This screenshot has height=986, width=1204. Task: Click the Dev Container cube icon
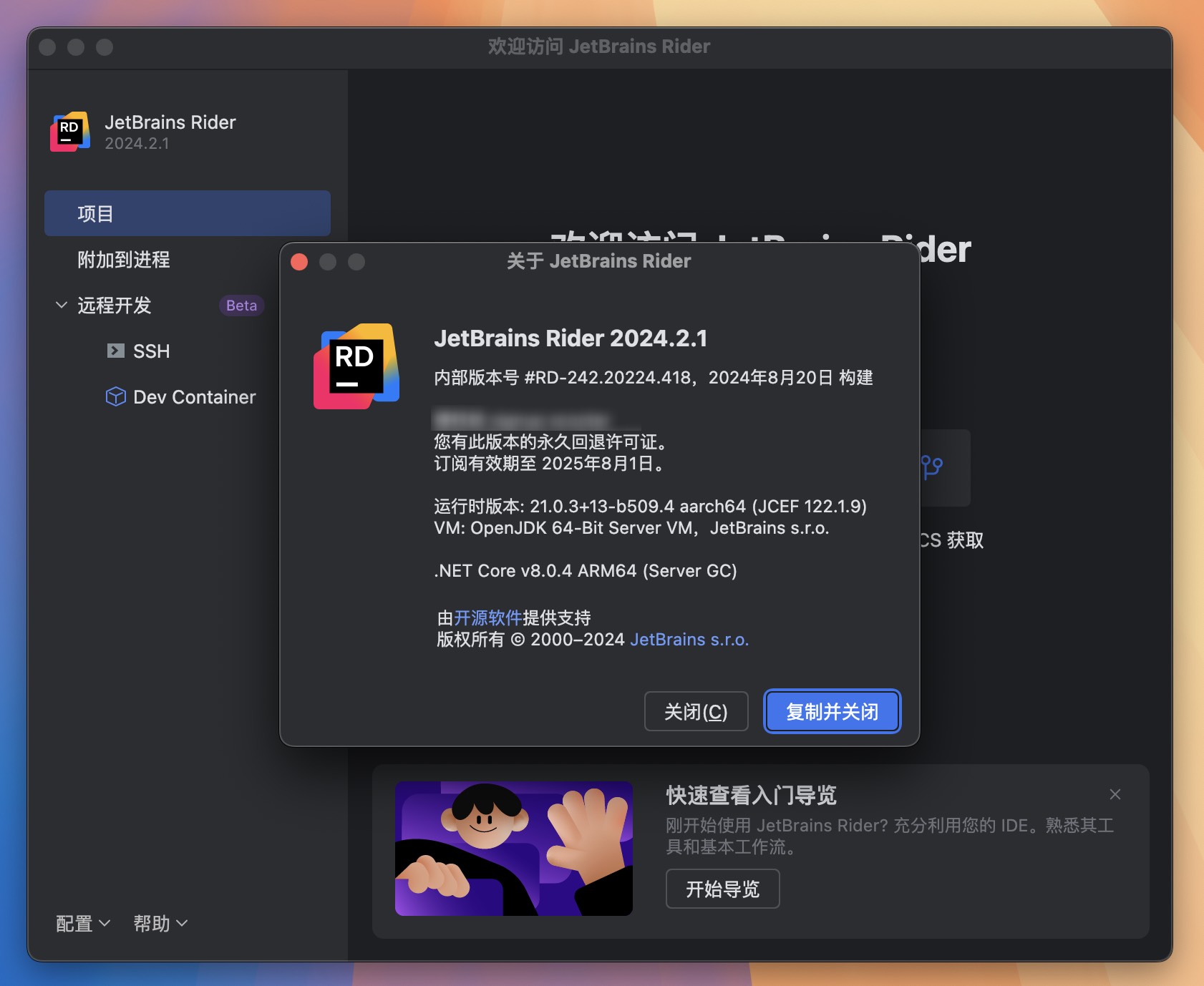tap(115, 396)
